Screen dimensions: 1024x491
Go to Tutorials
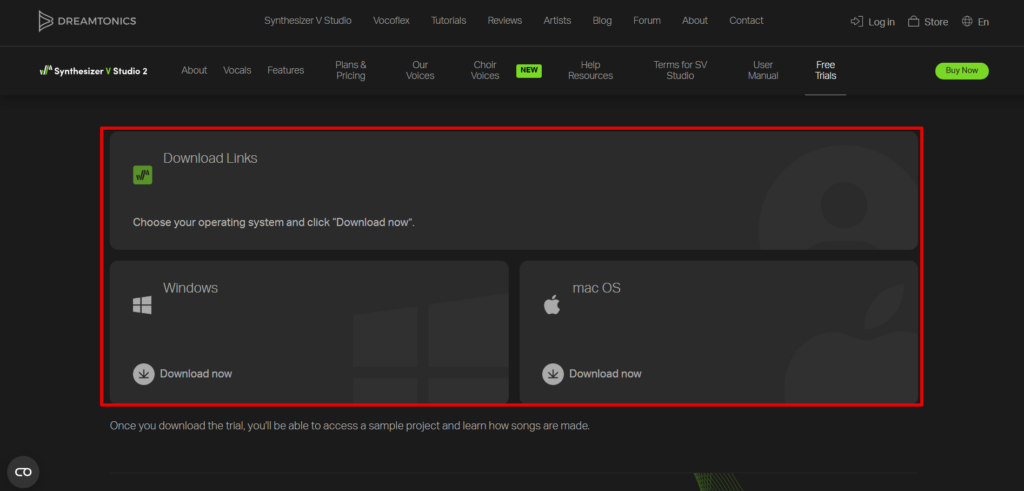click(x=449, y=21)
